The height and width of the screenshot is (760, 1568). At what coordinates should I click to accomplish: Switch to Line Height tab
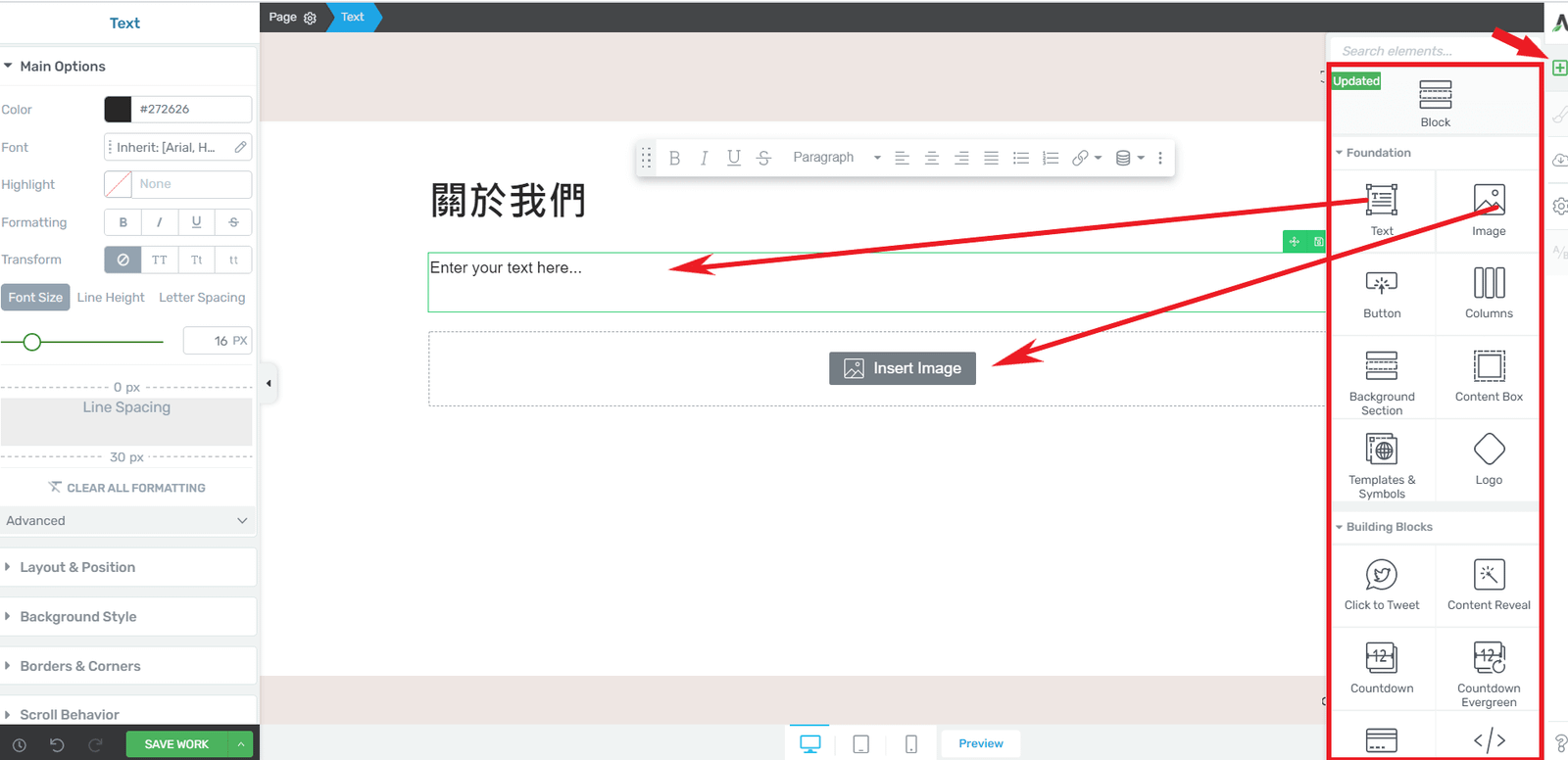[x=111, y=298]
